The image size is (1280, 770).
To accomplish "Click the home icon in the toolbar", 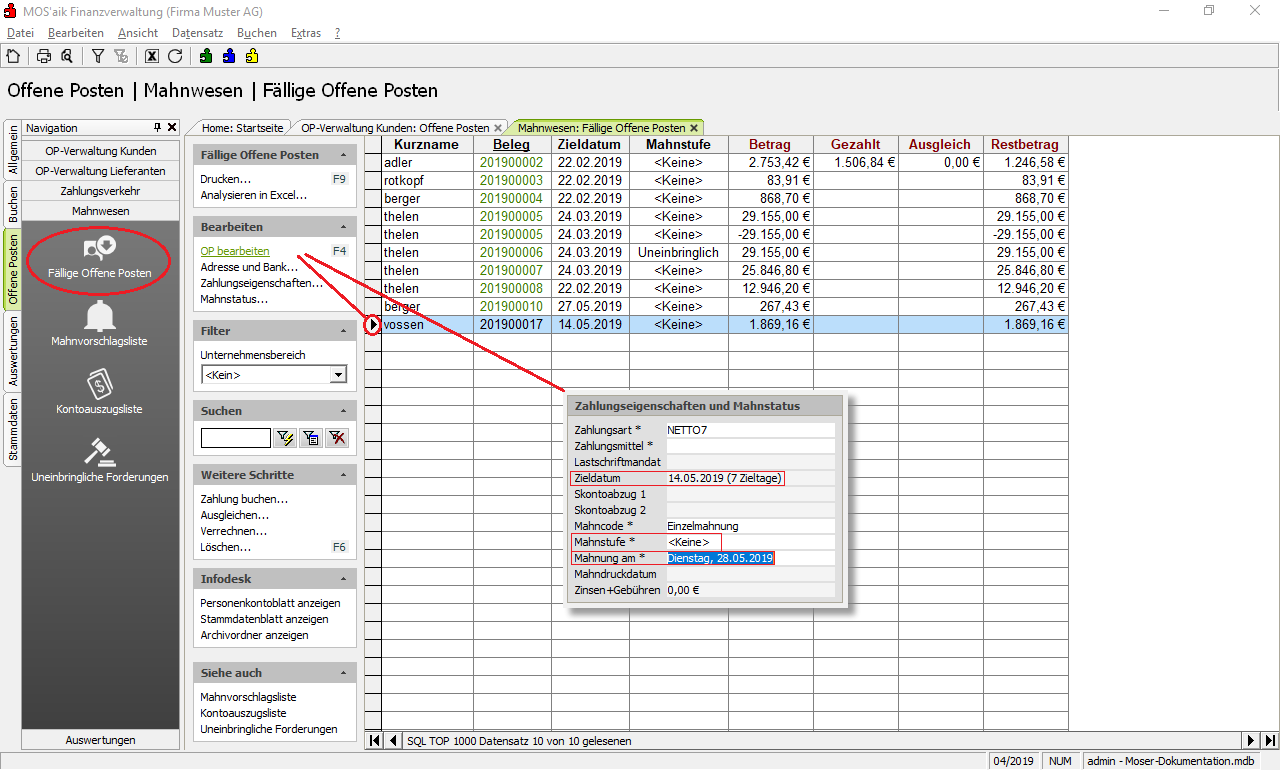I will pos(13,56).
